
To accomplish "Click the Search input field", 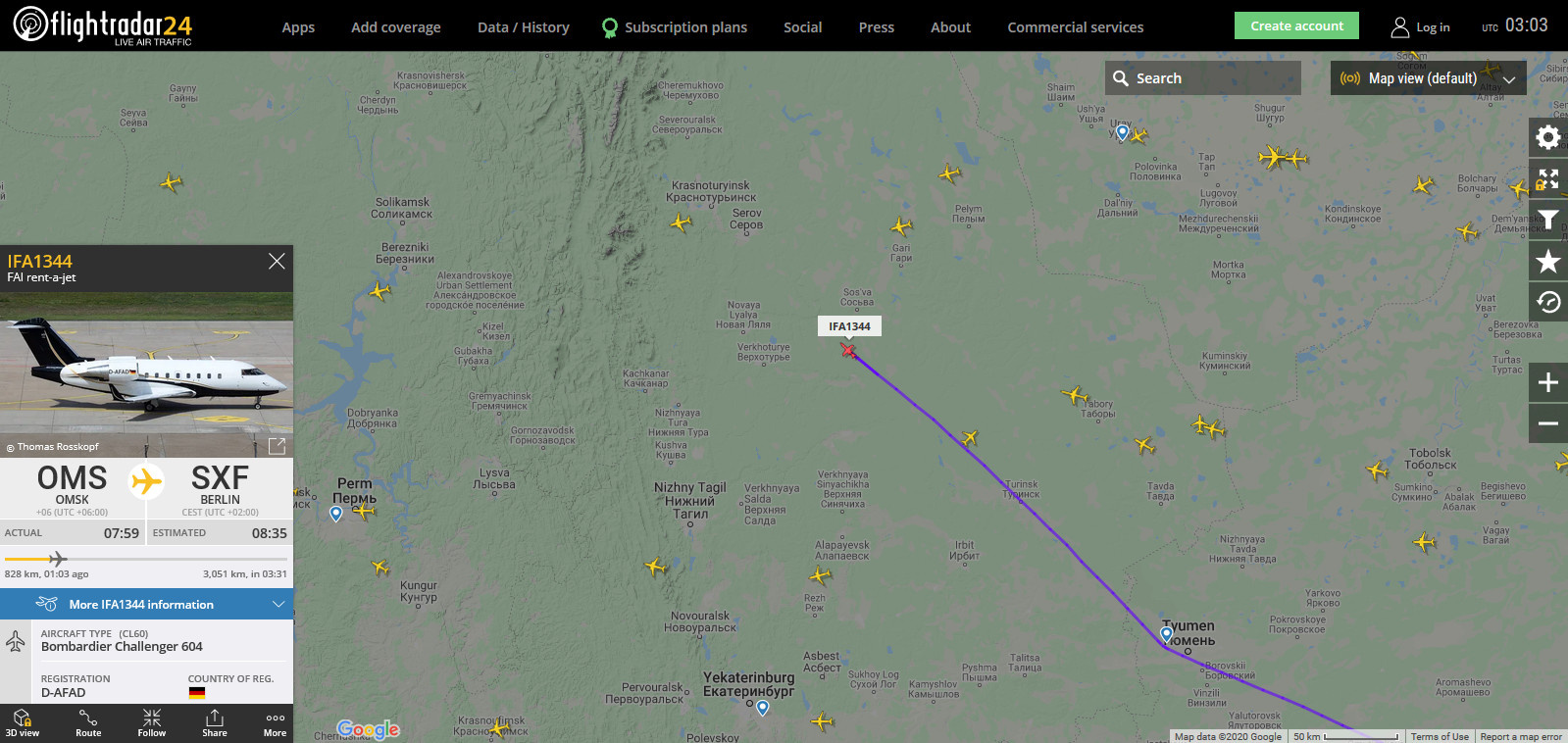I will [x=1203, y=78].
